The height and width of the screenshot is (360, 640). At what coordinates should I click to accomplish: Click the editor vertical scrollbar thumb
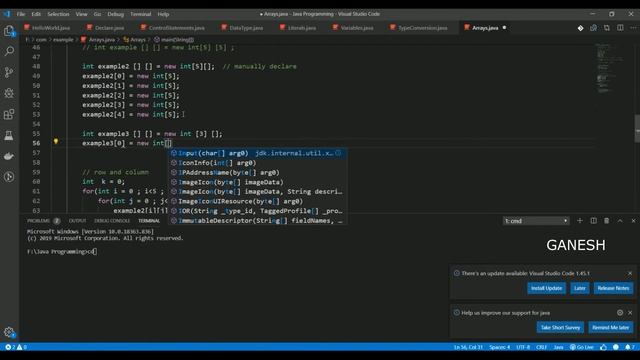[637, 129]
